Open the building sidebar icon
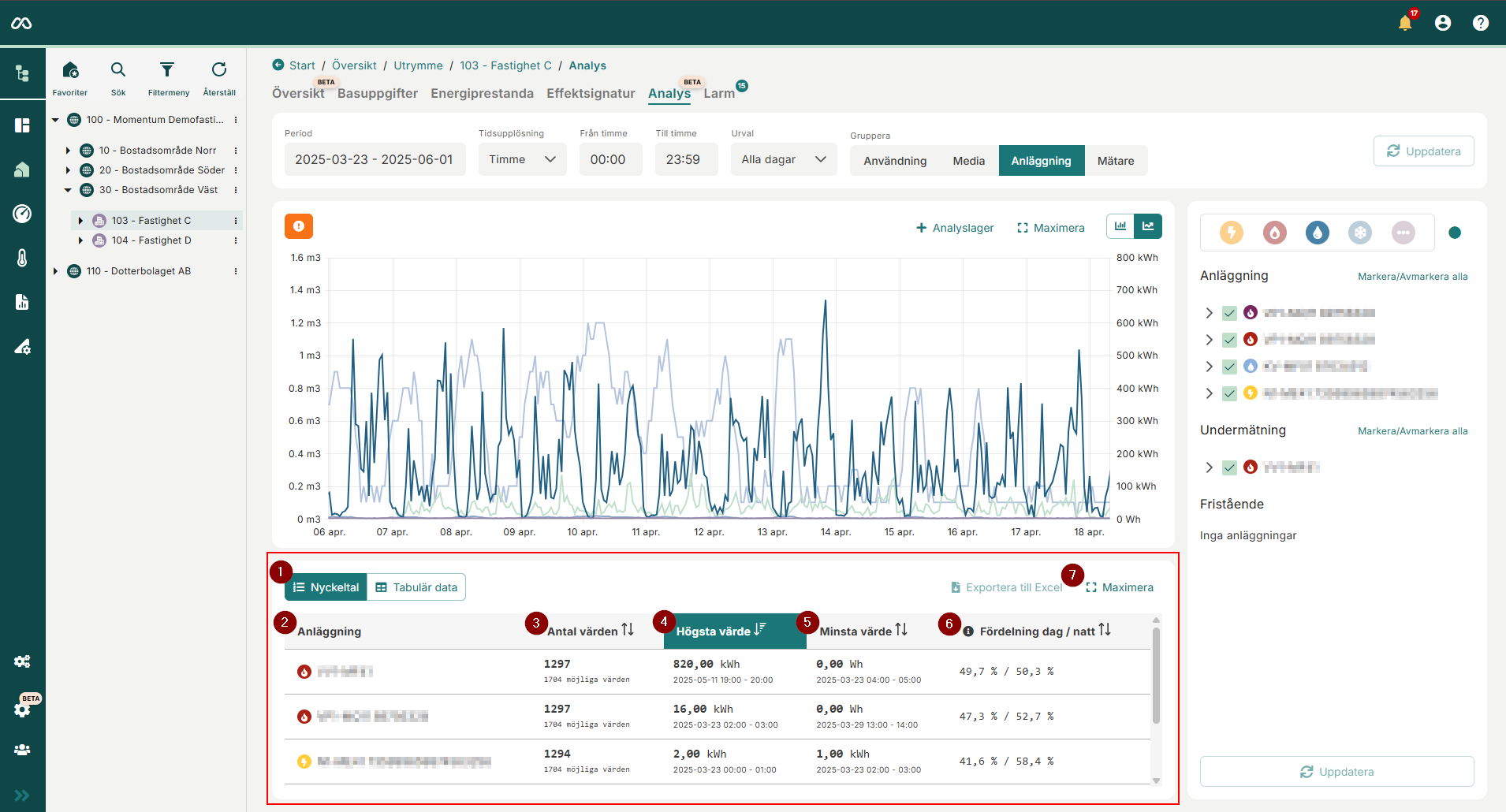 tap(22, 169)
